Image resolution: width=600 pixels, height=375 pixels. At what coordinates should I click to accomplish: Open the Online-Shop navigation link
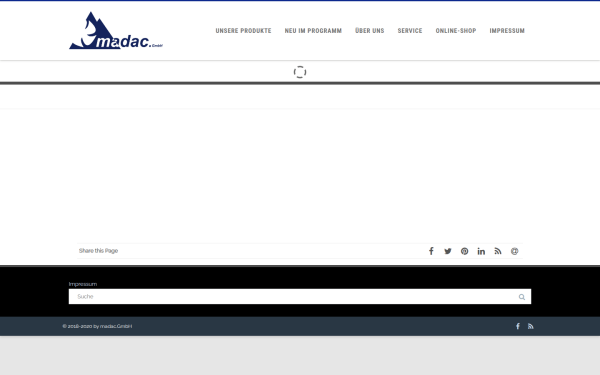tap(456, 31)
